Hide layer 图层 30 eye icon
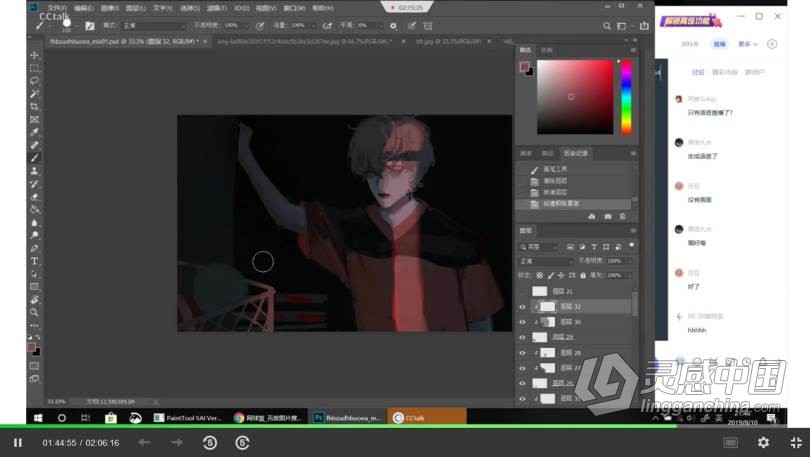Screen dimensions: 810x457 click(522, 322)
